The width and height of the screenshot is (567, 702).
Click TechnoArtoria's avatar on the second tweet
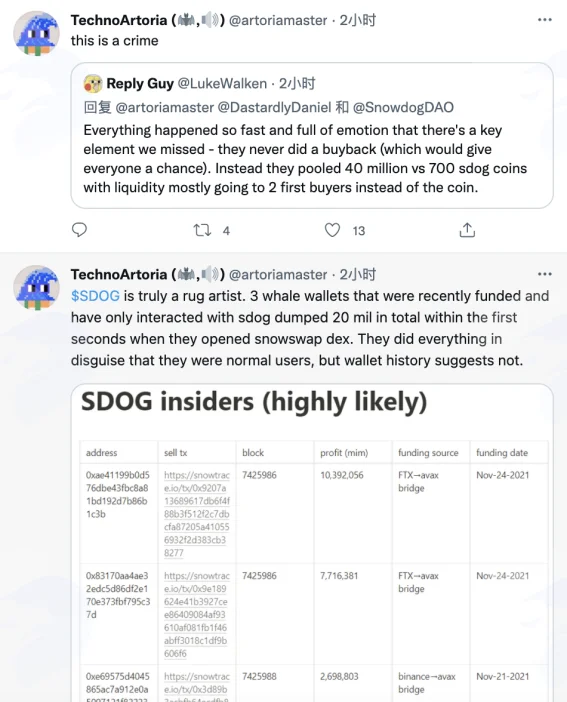tap(36, 288)
